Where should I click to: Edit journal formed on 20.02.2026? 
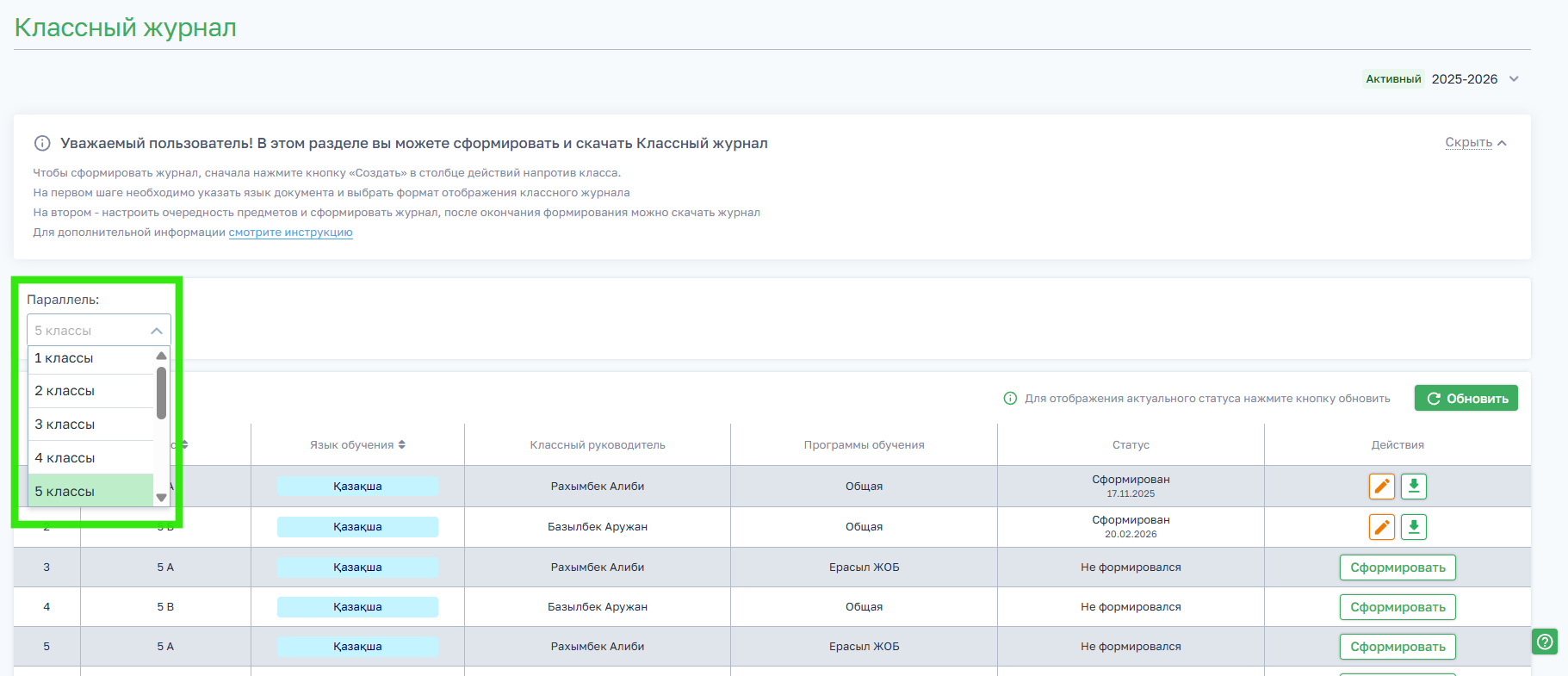pyautogui.click(x=1381, y=527)
